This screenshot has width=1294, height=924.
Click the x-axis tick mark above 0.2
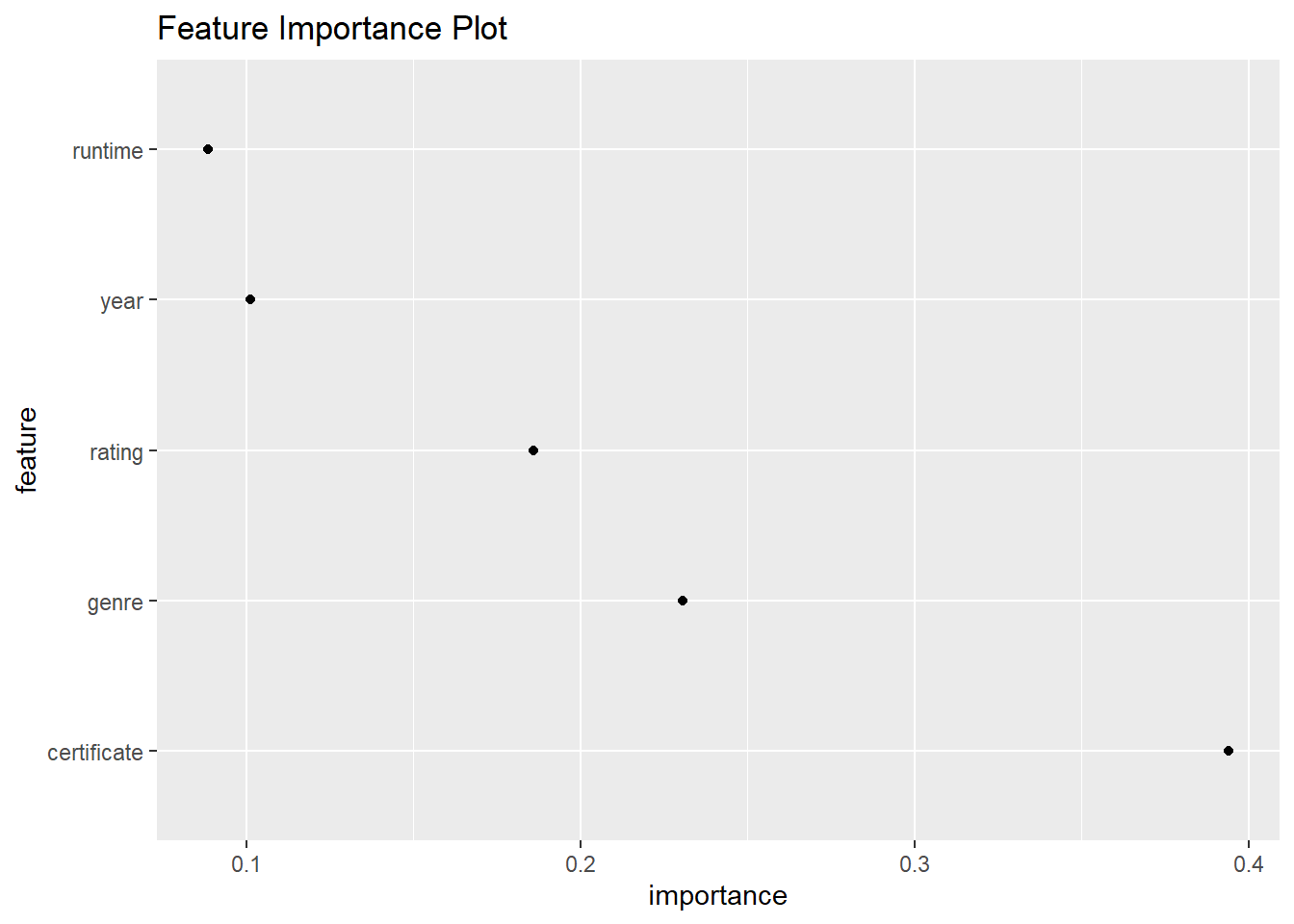click(x=581, y=844)
